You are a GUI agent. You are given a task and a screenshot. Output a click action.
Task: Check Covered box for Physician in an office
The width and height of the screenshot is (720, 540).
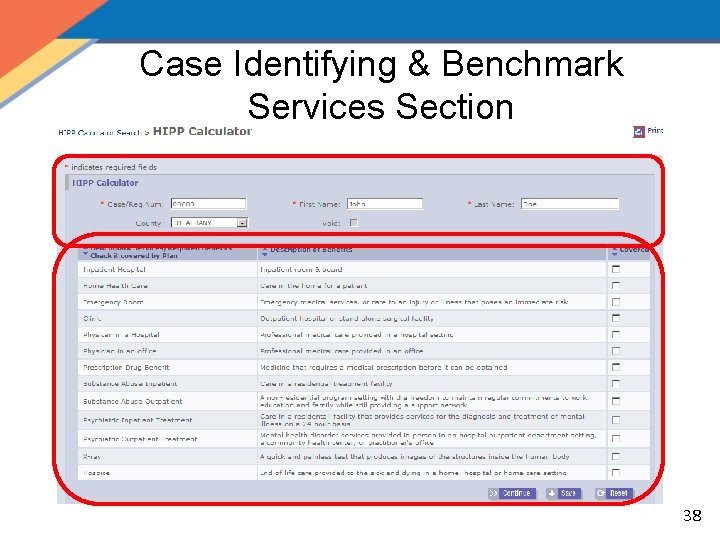[616, 351]
